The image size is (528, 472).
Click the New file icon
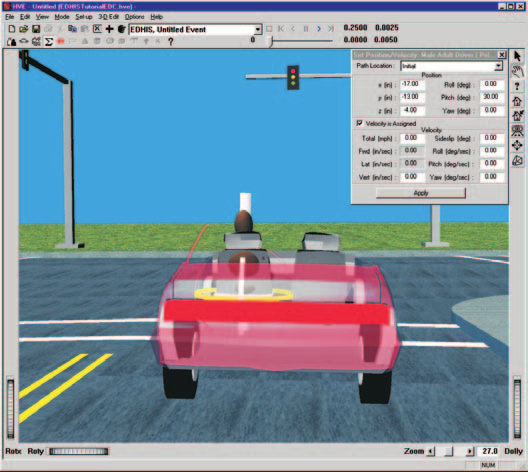click(x=12, y=29)
